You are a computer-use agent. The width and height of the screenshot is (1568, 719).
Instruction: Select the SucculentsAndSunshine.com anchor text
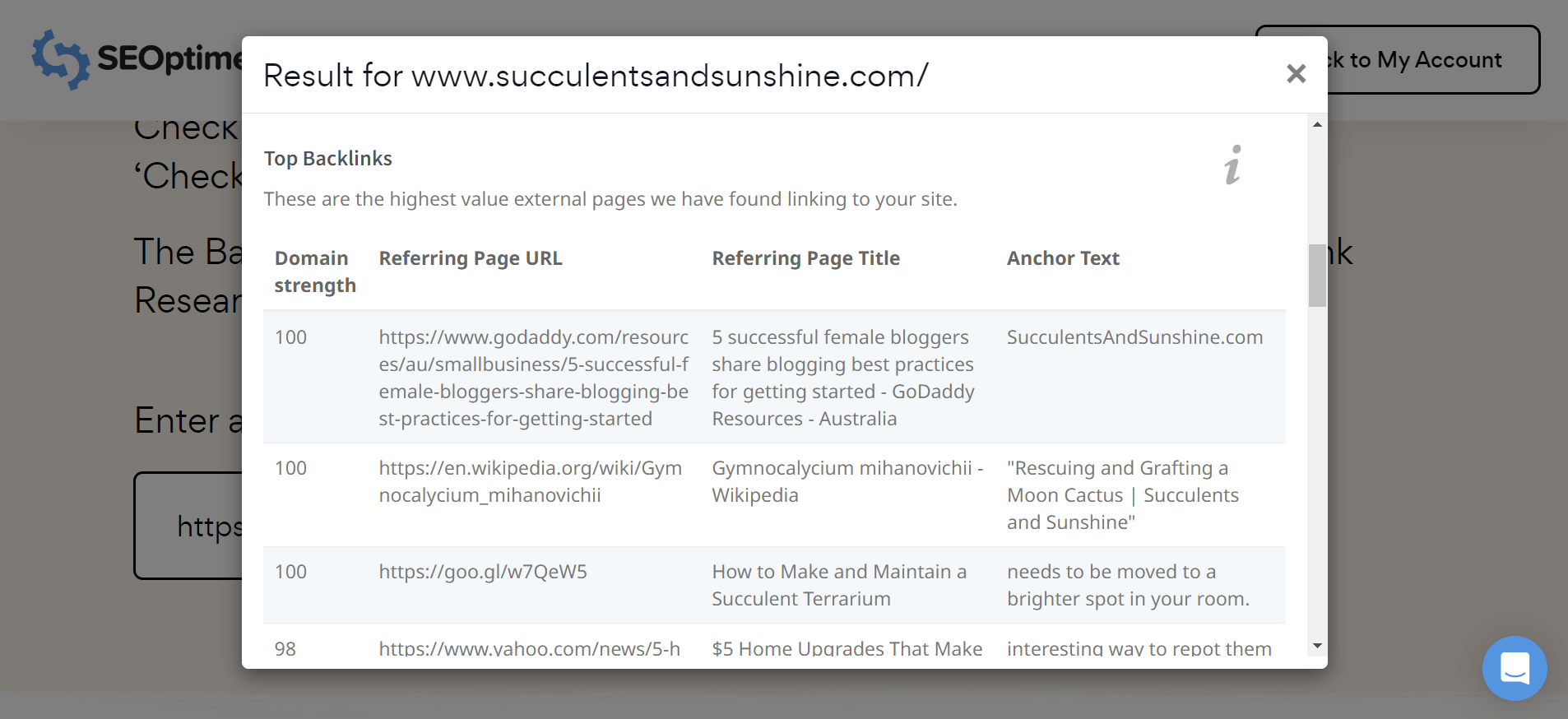pos(1135,336)
